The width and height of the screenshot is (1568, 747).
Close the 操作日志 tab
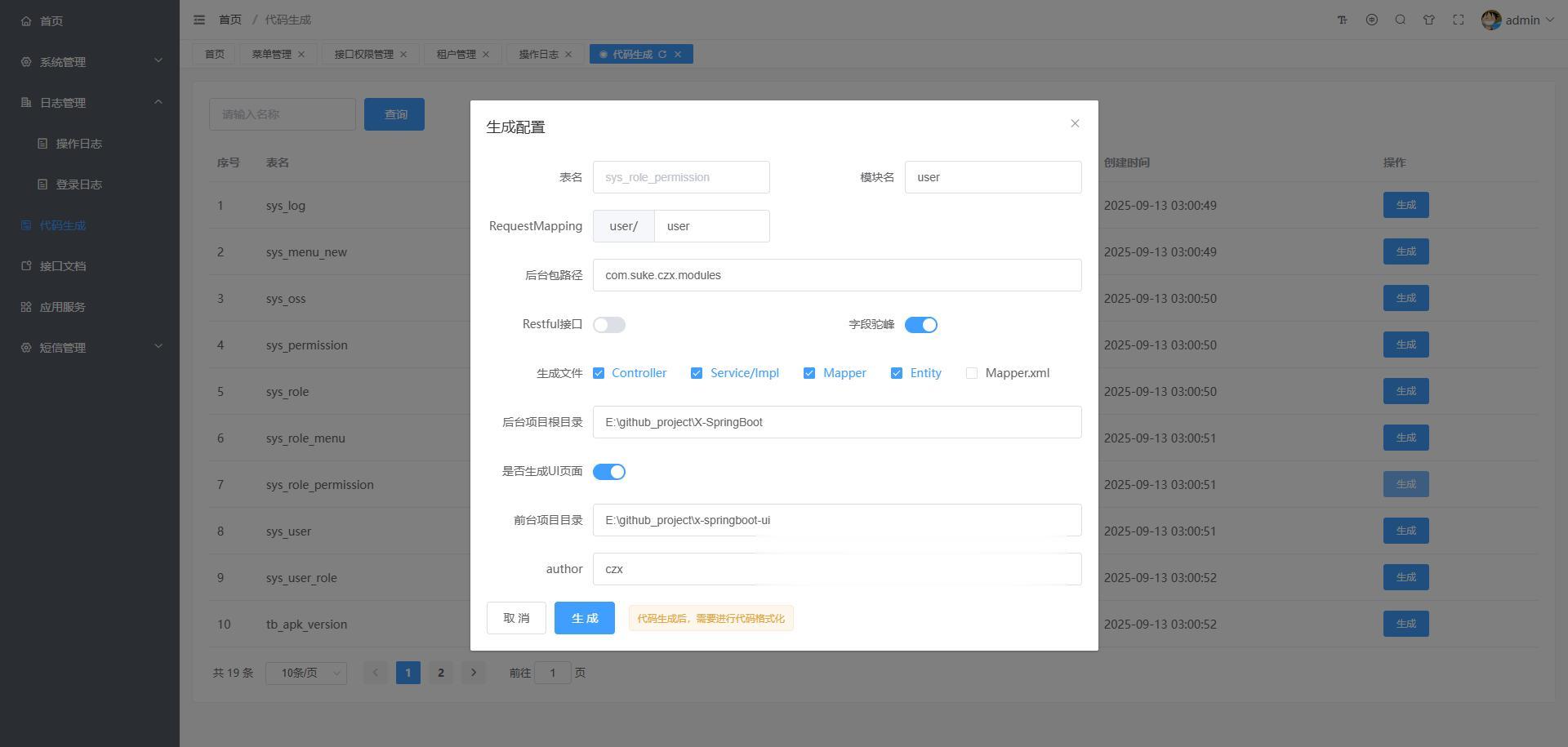point(568,55)
